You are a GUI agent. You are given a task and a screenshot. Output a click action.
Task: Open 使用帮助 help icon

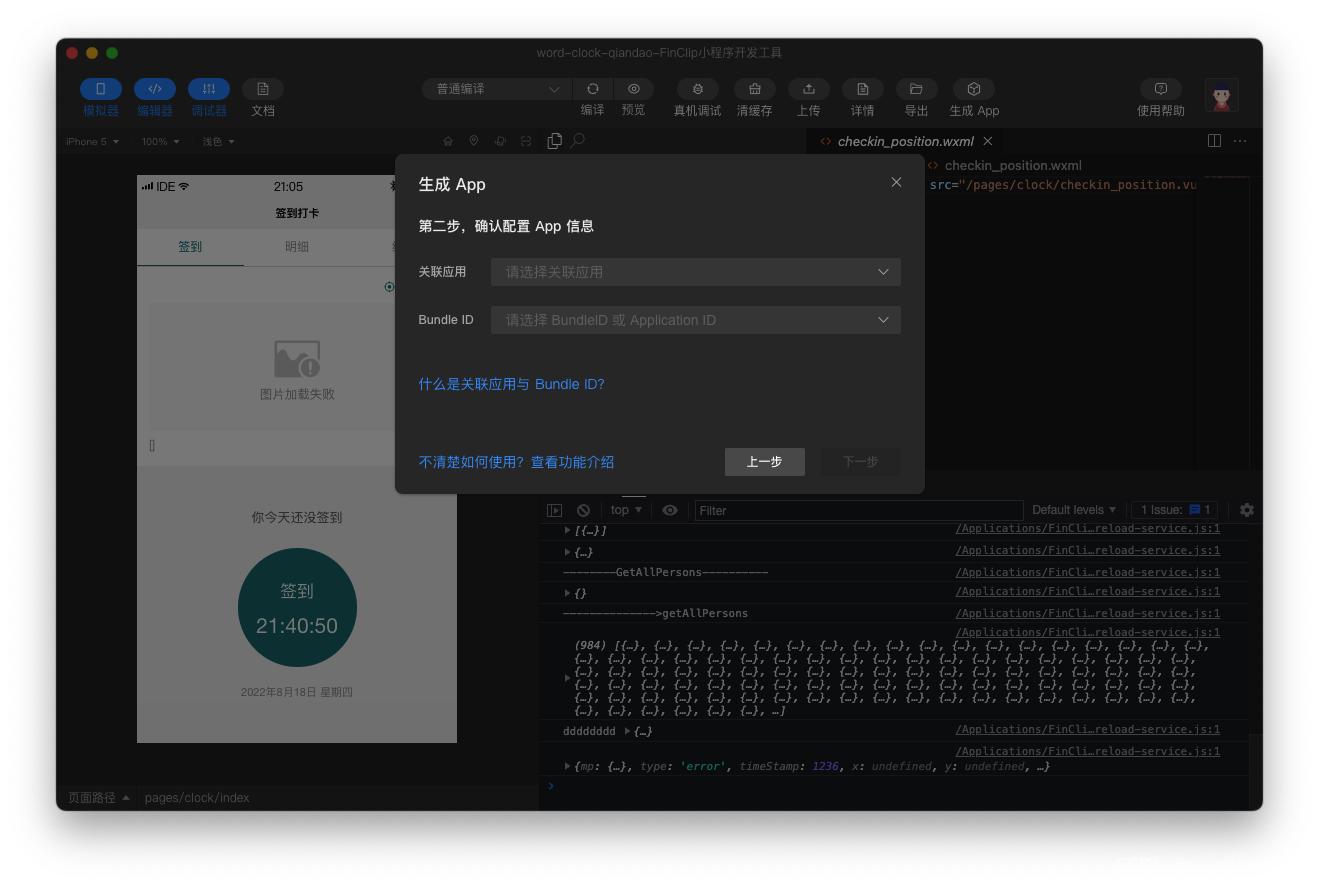(1160, 89)
